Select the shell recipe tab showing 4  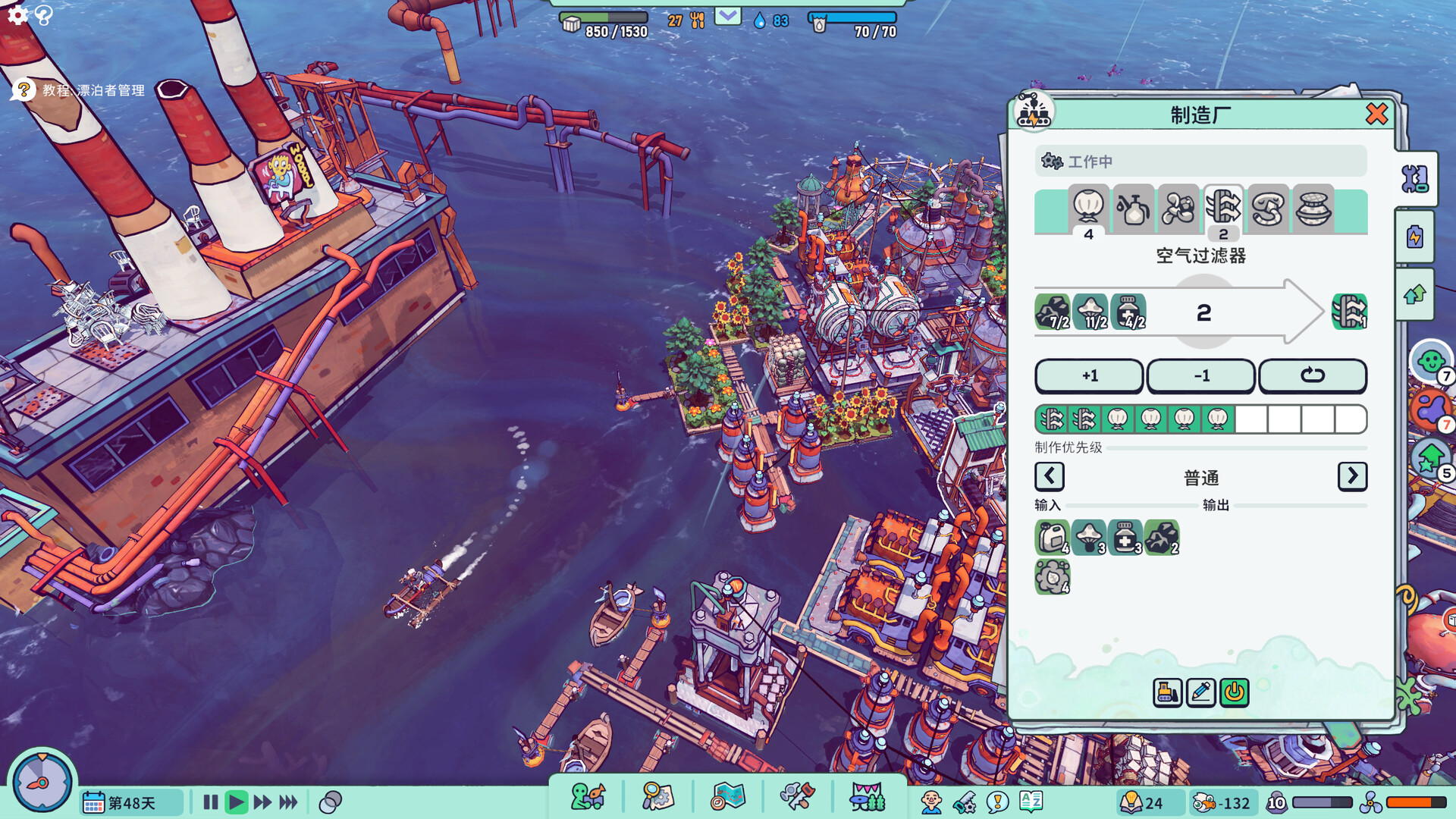(1089, 210)
